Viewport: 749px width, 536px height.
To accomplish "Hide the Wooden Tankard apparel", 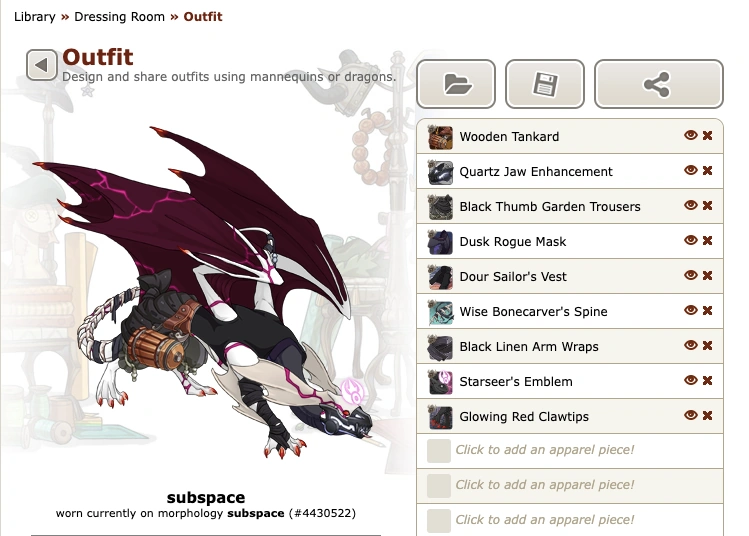I will pyautogui.click(x=690, y=135).
